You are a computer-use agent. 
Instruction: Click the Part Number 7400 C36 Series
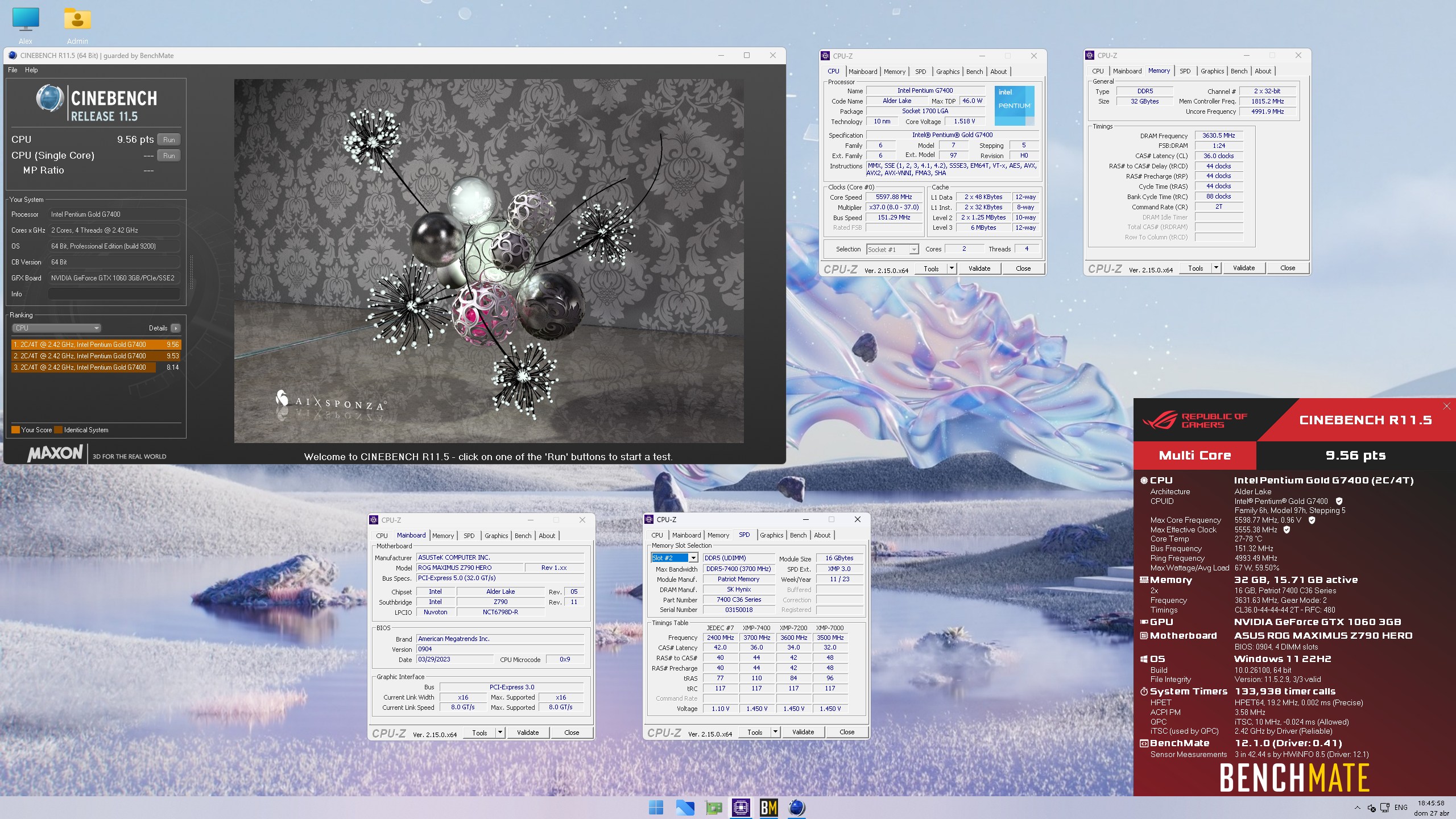coord(738,599)
